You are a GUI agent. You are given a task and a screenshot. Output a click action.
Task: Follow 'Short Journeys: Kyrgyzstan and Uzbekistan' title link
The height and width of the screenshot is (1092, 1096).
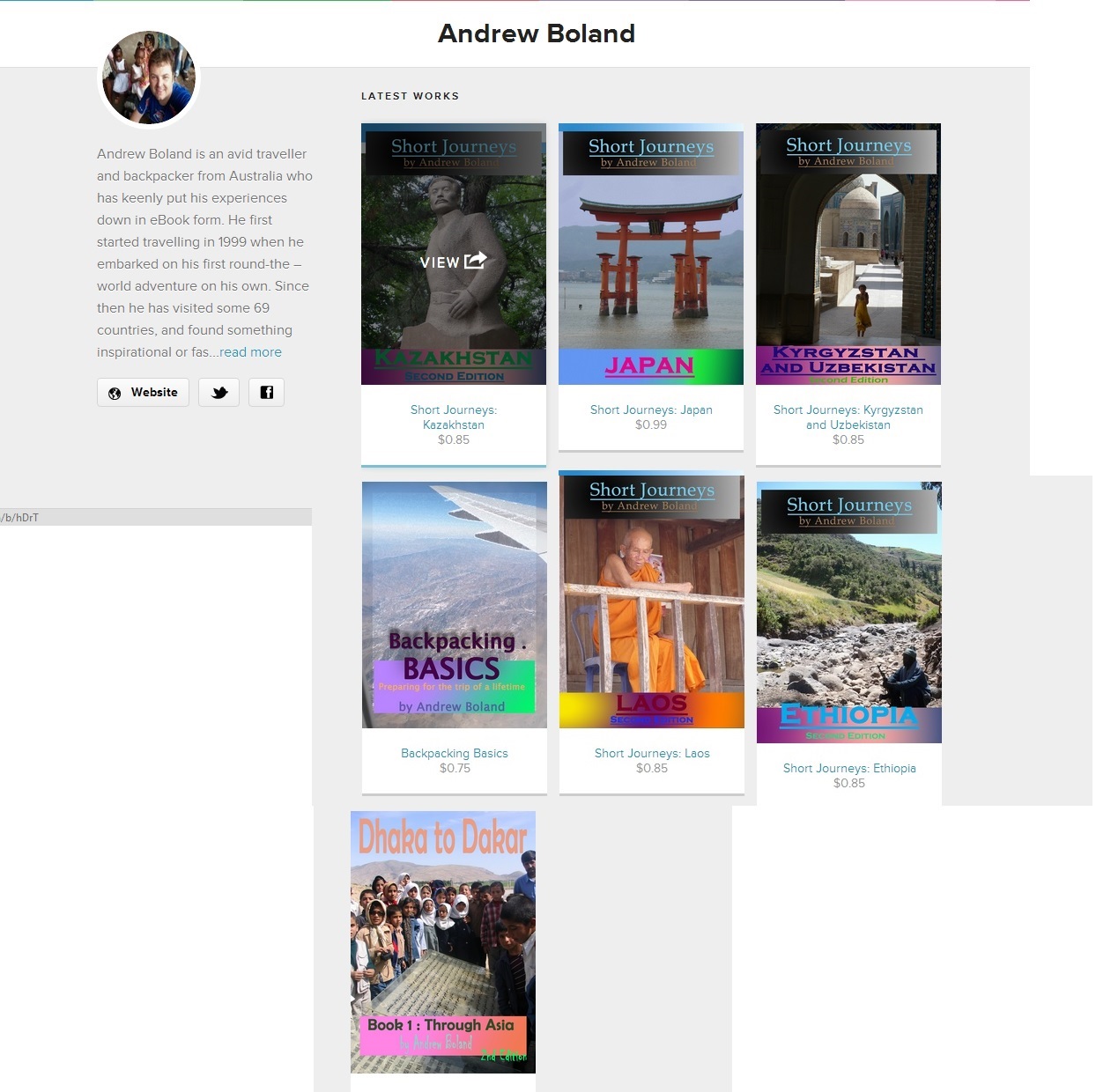(x=848, y=417)
